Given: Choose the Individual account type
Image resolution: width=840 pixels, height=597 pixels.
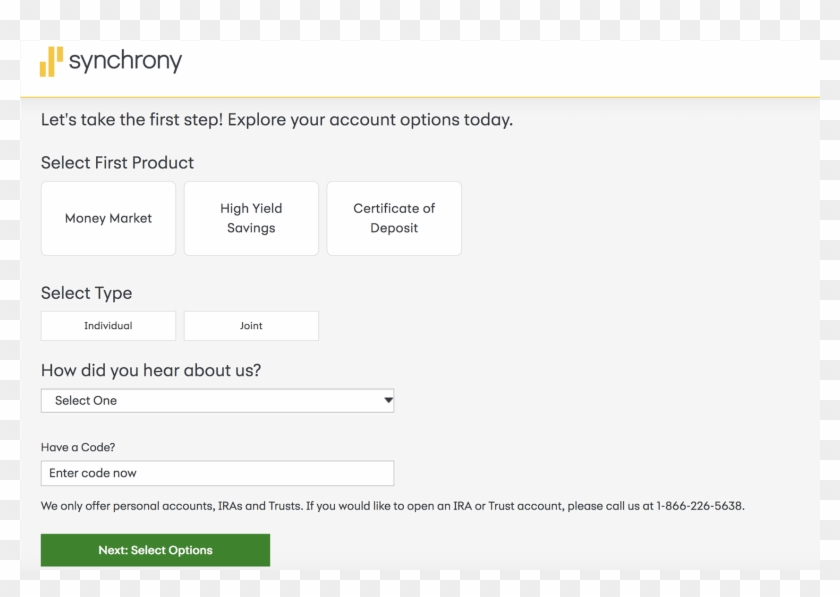Looking at the screenshot, I should [108, 325].
